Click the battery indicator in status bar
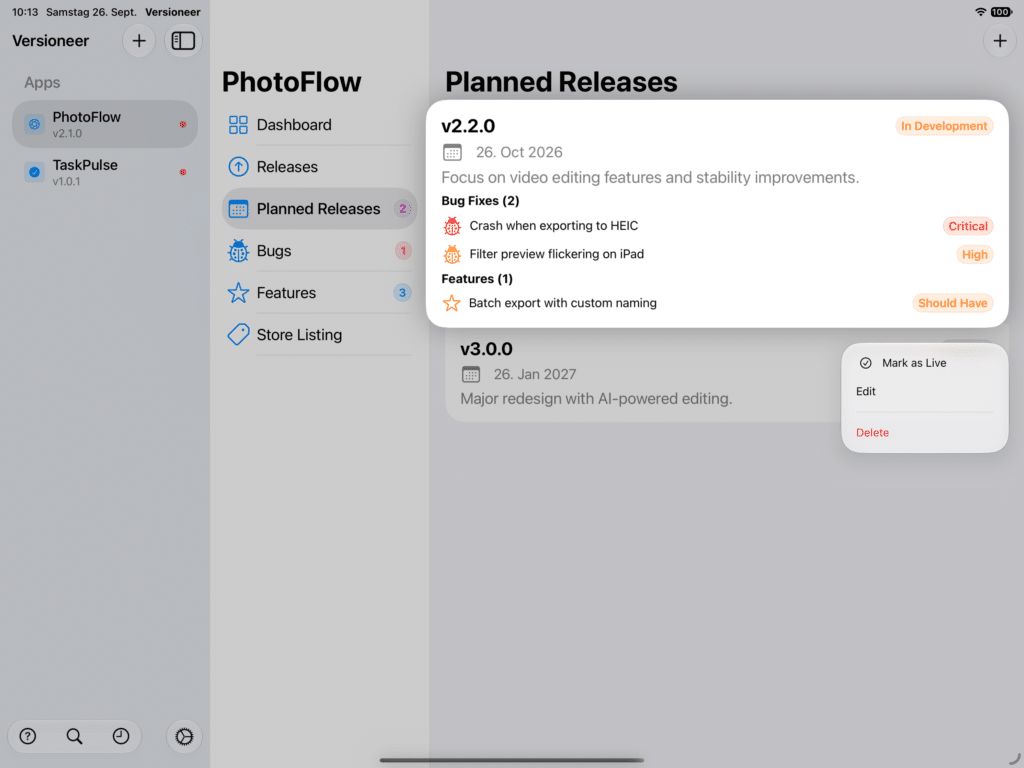The image size is (1024, 768). (x=1001, y=12)
